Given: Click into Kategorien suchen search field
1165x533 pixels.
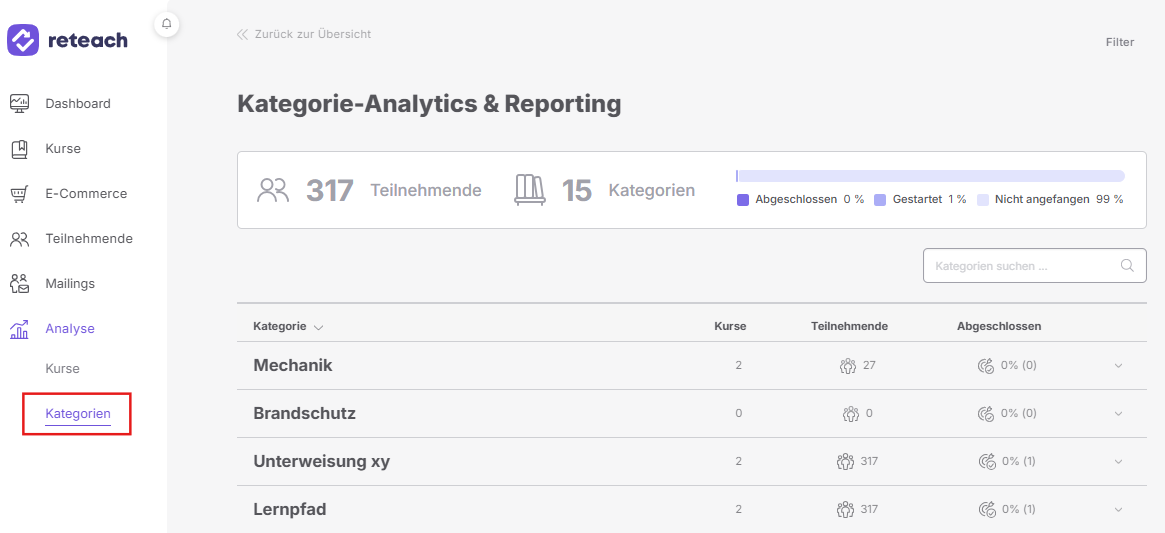Looking at the screenshot, I should (x=1034, y=265).
